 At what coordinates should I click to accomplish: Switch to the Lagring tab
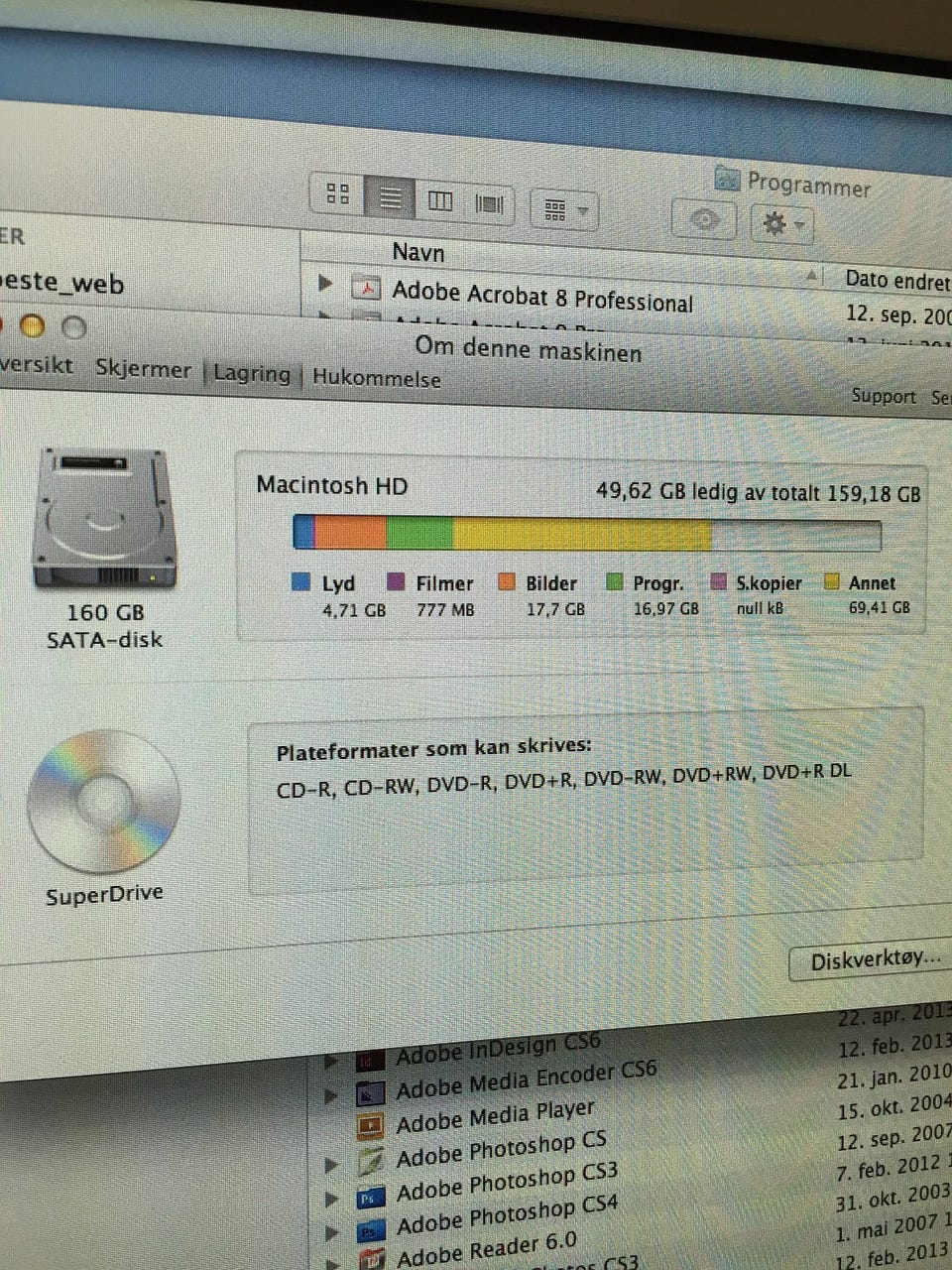pos(252,373)
